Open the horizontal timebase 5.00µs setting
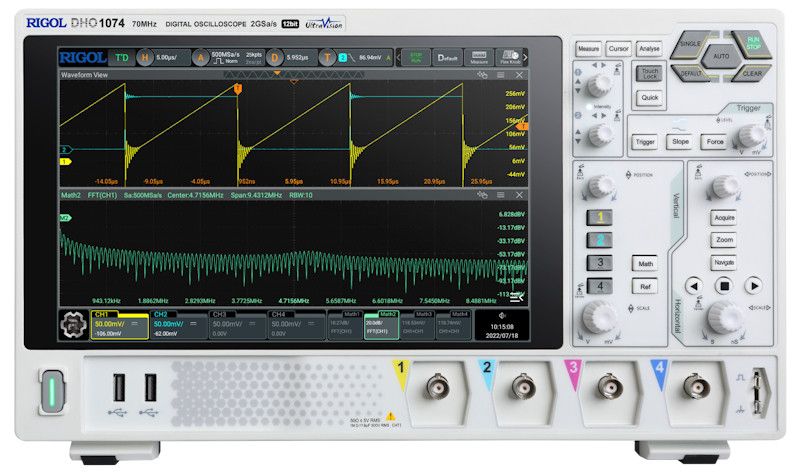 [x=165, y=57]
